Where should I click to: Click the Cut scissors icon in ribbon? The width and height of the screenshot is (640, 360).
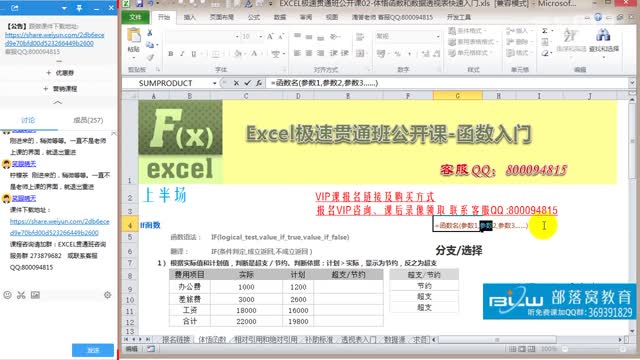150,33
